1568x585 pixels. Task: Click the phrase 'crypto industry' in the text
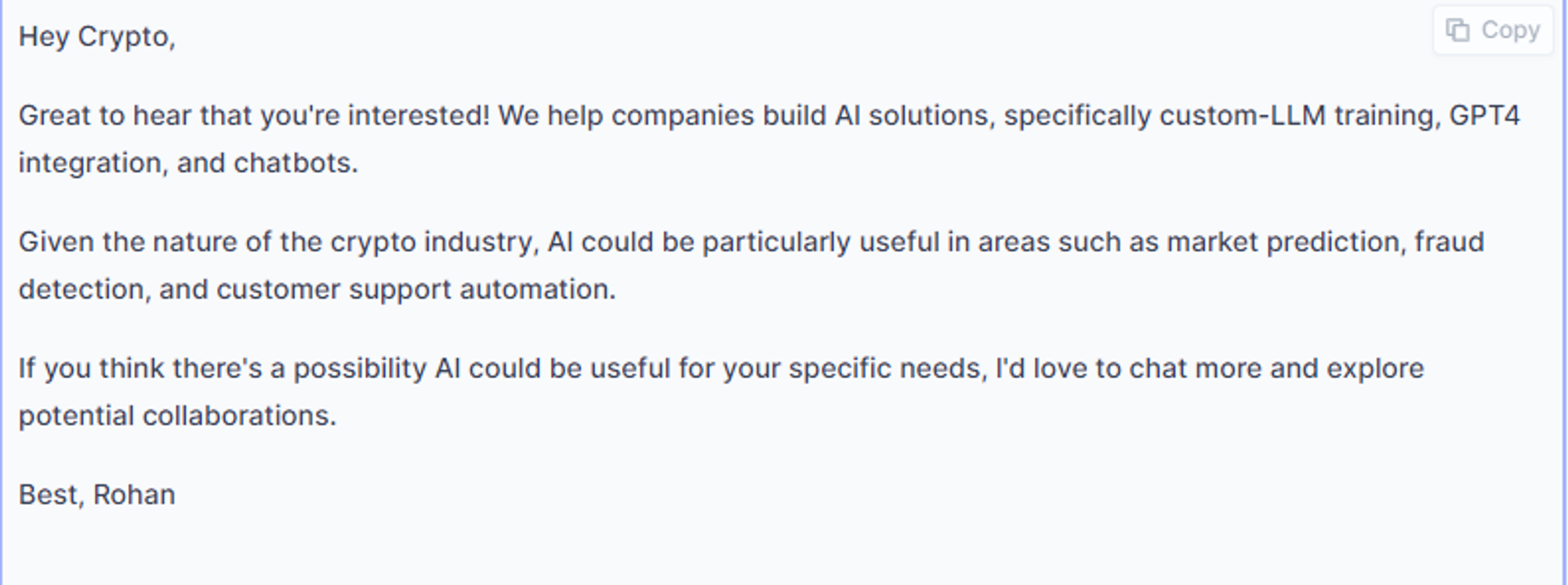click(431, 242)
